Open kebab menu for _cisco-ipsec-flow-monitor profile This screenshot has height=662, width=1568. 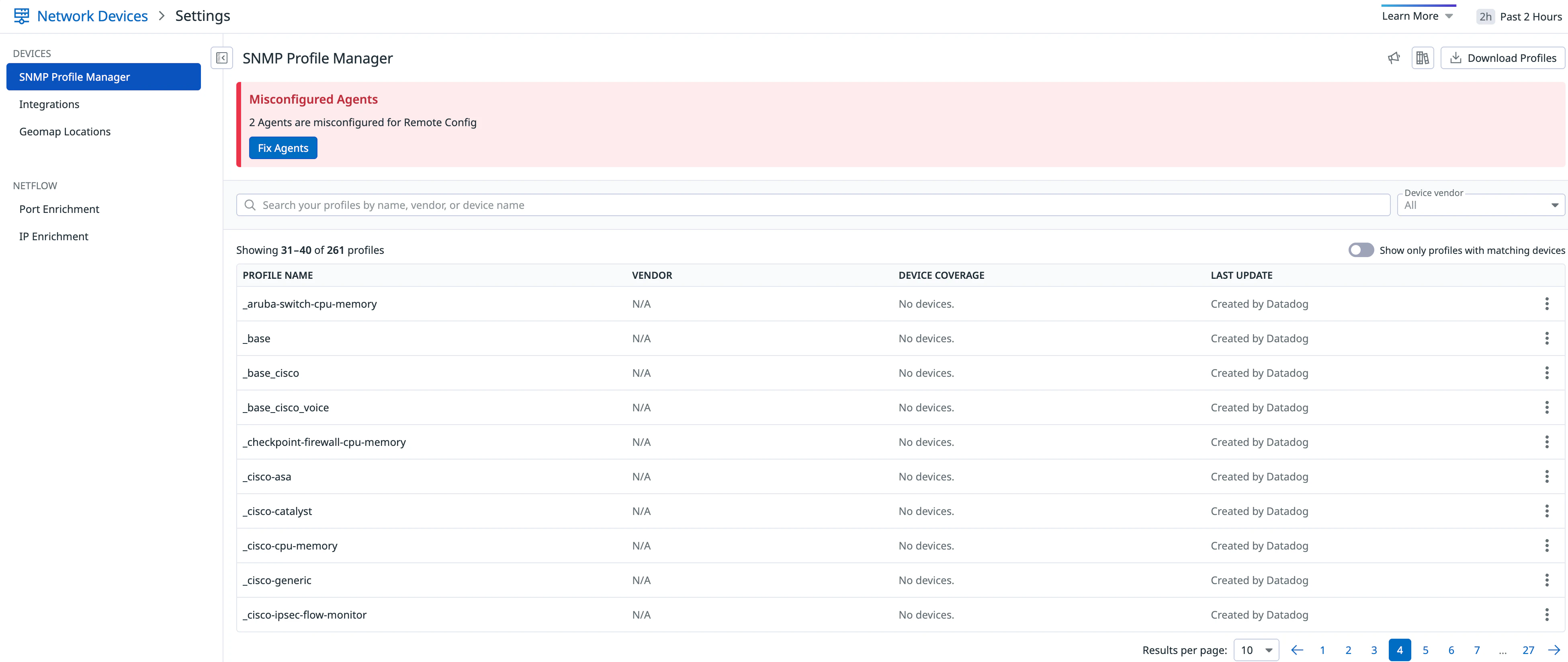tap(1546, 615)
